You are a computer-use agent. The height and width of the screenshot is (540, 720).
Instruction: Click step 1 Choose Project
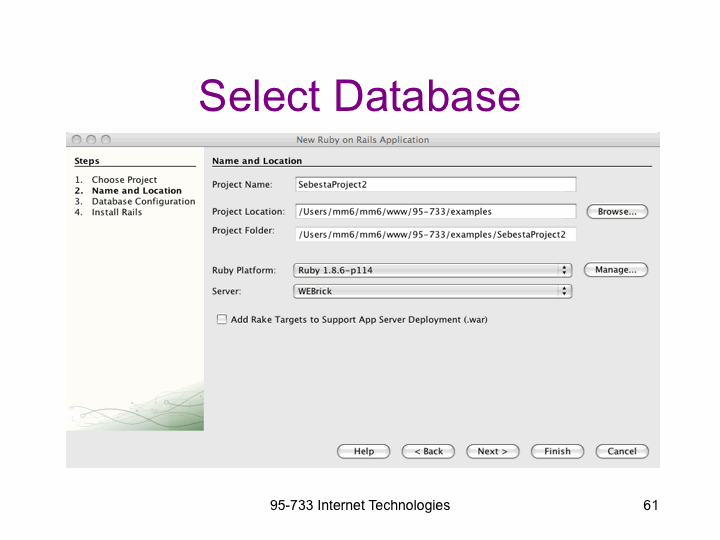(124, 180)
